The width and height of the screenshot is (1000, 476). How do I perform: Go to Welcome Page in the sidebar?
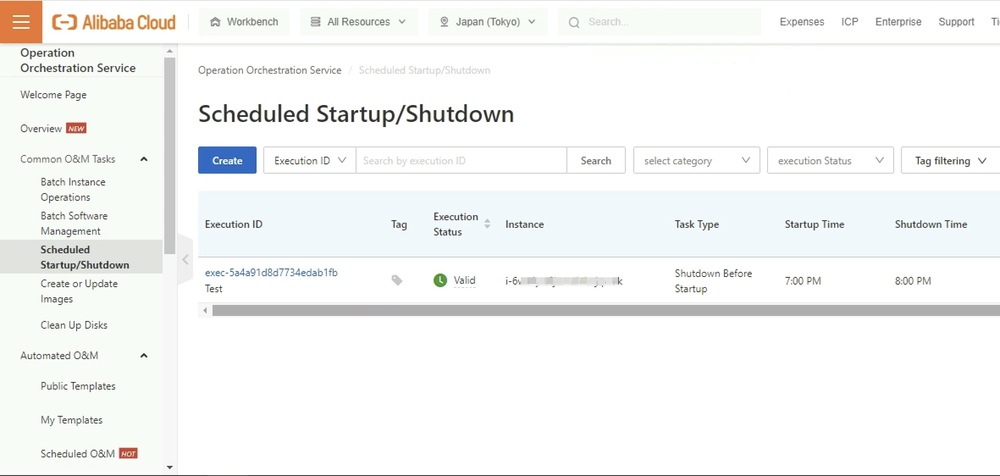tap(54, 95)
